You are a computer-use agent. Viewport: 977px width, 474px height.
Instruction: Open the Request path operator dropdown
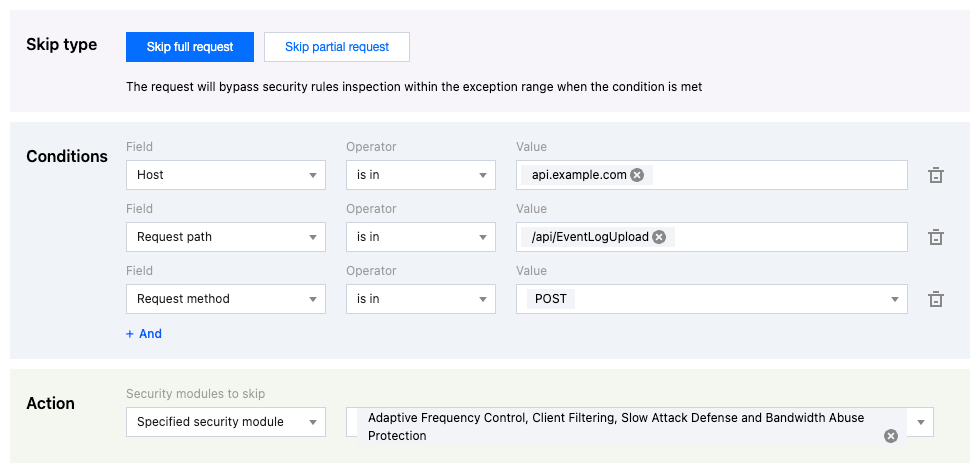click(x=420, y=237)
